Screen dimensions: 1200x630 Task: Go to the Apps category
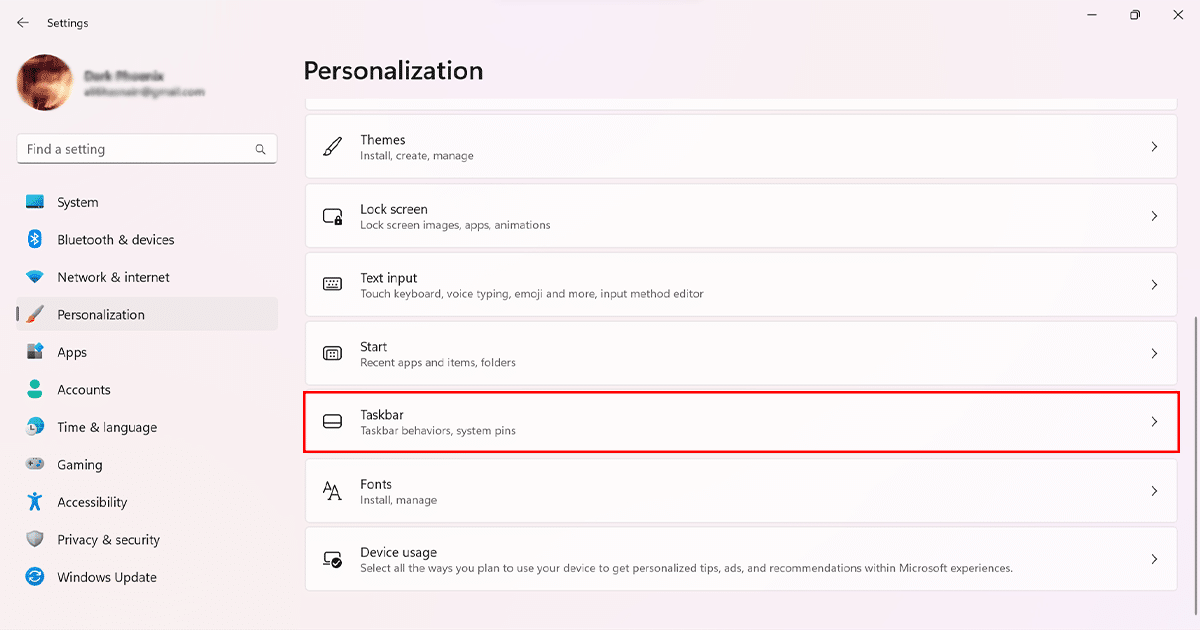point(72,352)
